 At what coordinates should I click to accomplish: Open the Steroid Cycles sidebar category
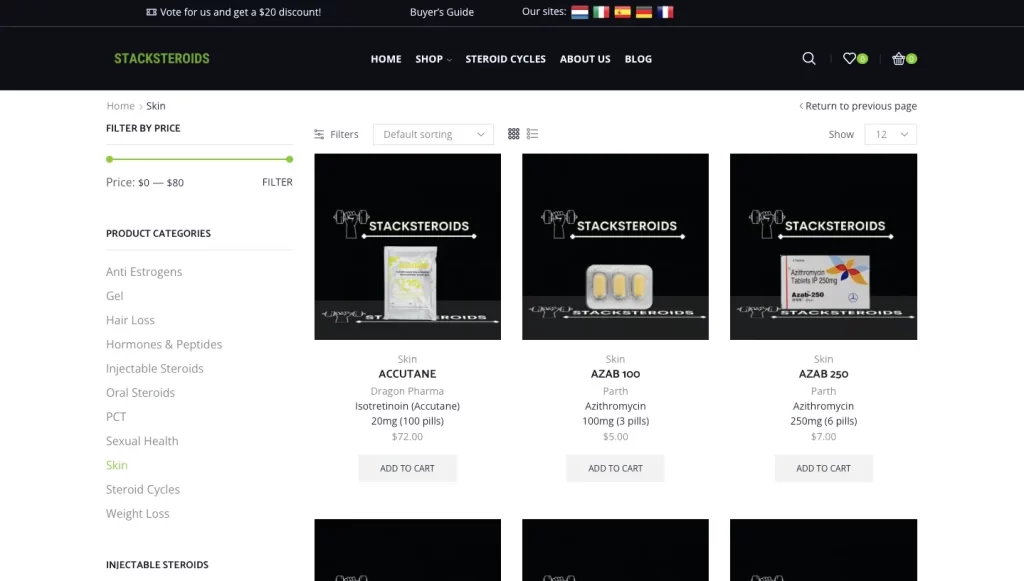(x=142, y=489)
